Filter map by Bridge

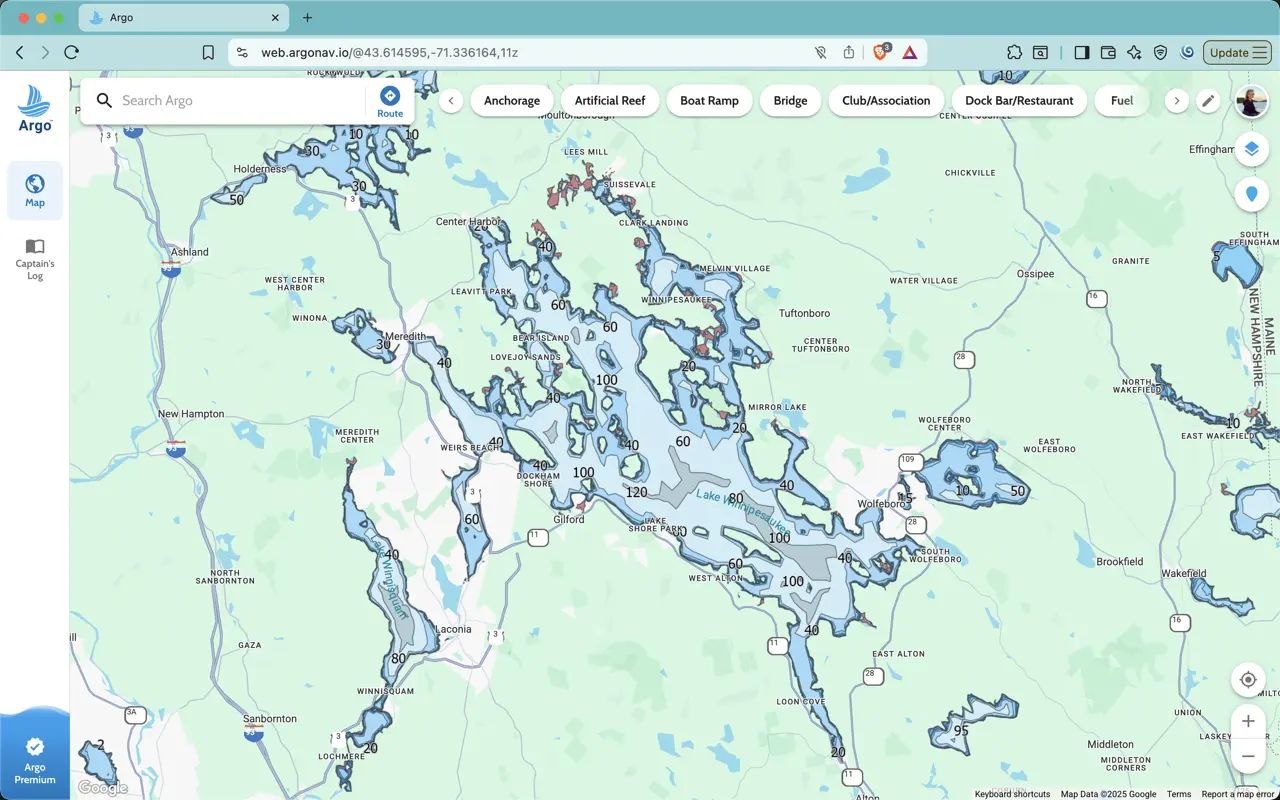[x=790, y=101]
